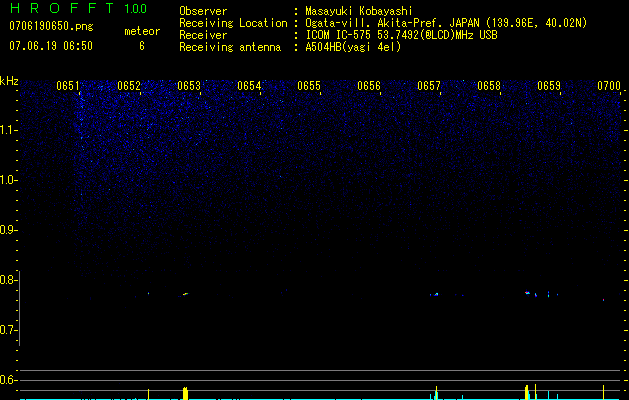Click the meteor echo trace near 0657
Viewport: 629px width, 400px height.
tap(436, 294)
